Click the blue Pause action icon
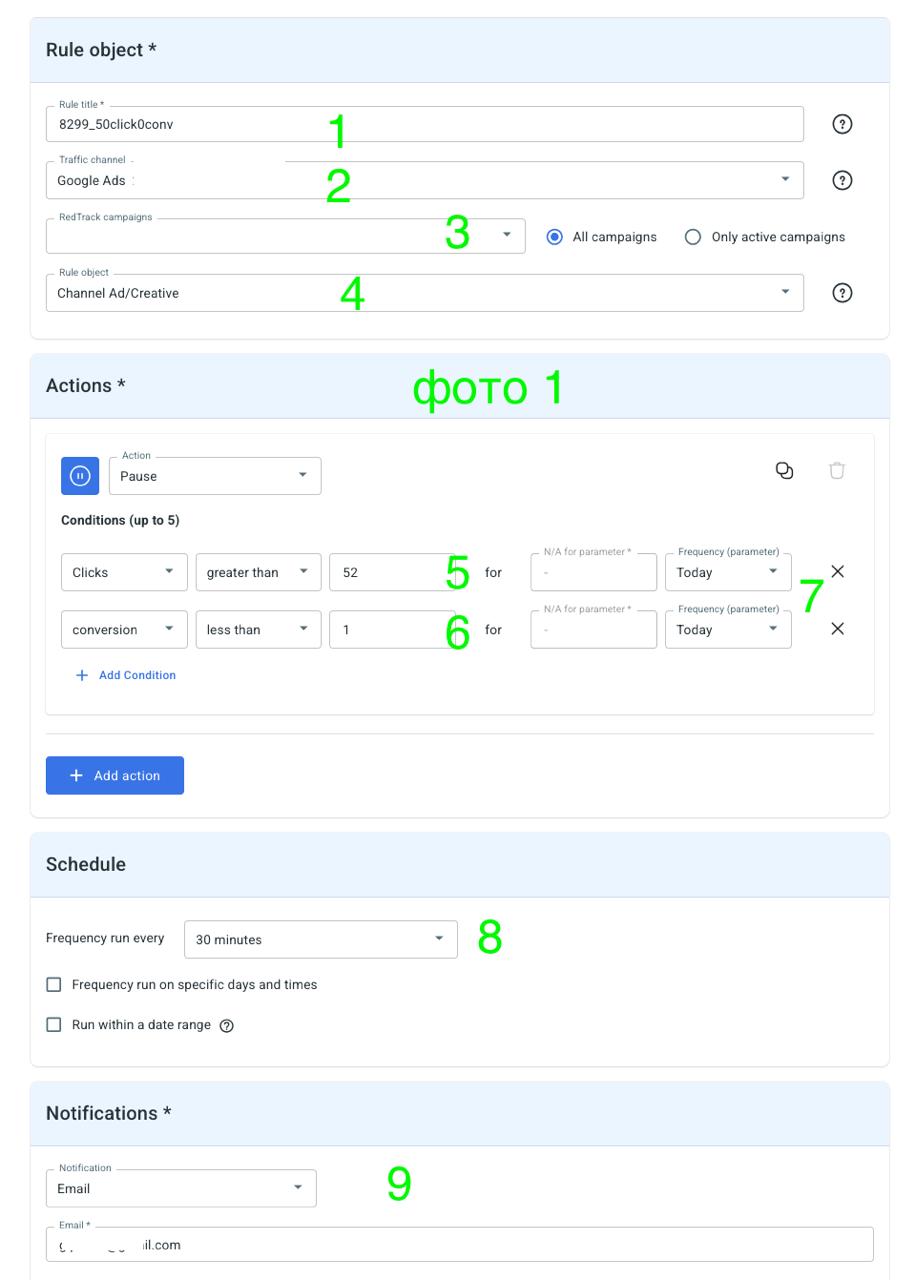This screenshot has width=916, height=1280. tap(80, 476)
